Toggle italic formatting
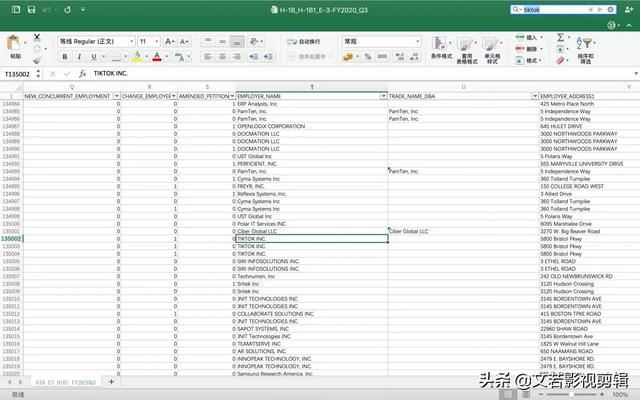The width and height of the screenshot is (640, 400). click(x=79, y=57)
